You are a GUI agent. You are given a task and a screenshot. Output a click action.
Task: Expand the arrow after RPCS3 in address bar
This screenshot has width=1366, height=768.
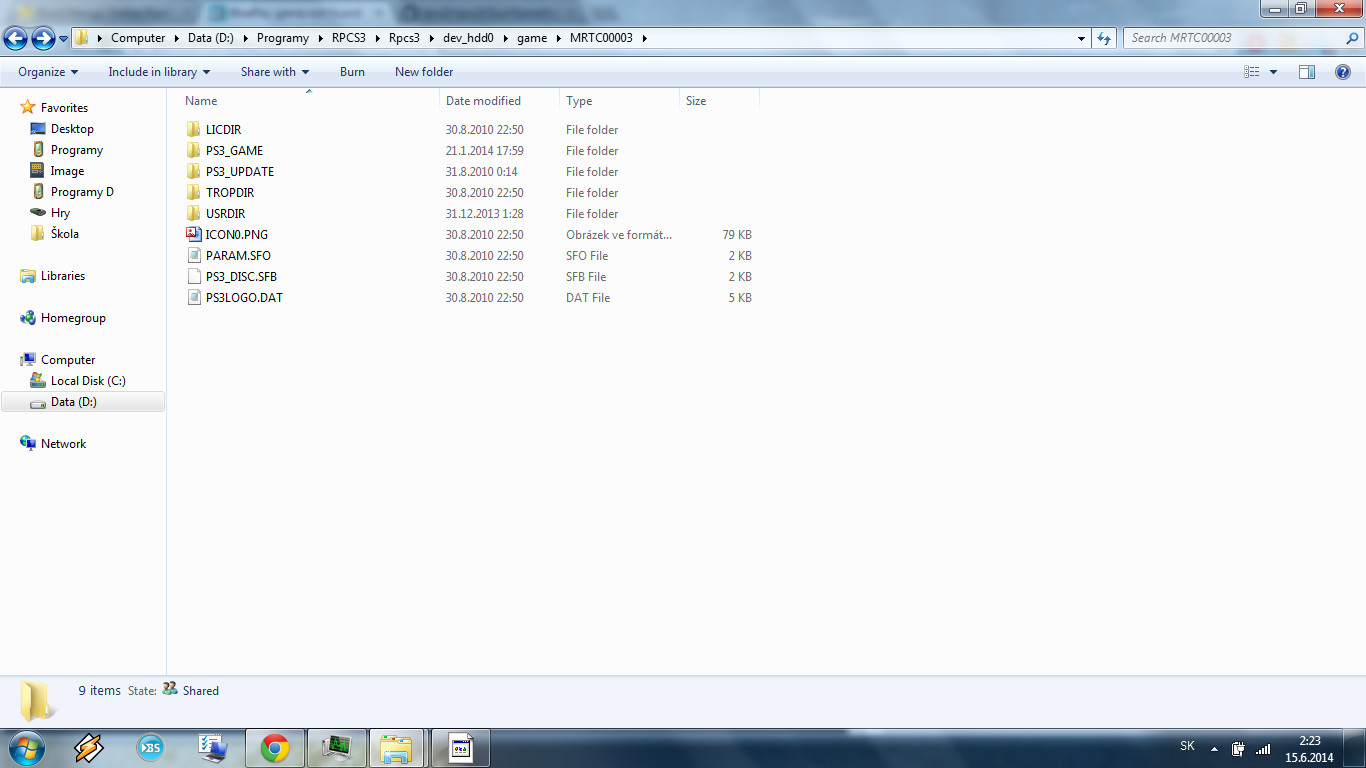tap(378, 38)
